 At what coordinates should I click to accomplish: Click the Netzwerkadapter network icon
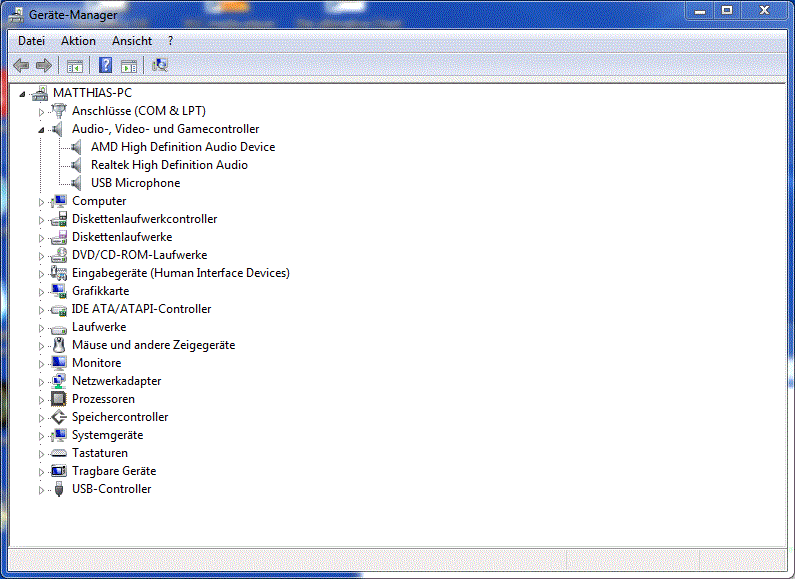pos(59,381)
